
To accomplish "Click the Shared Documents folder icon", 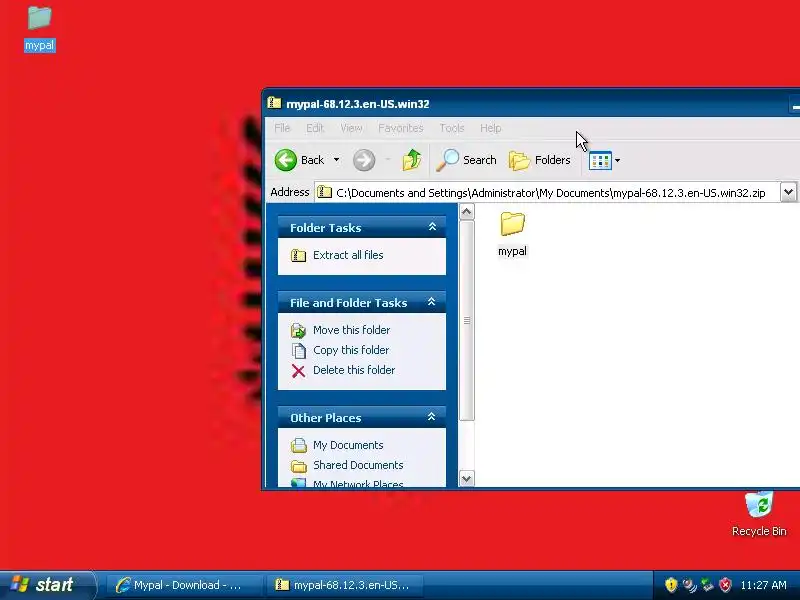I will (x=298, y=466).
